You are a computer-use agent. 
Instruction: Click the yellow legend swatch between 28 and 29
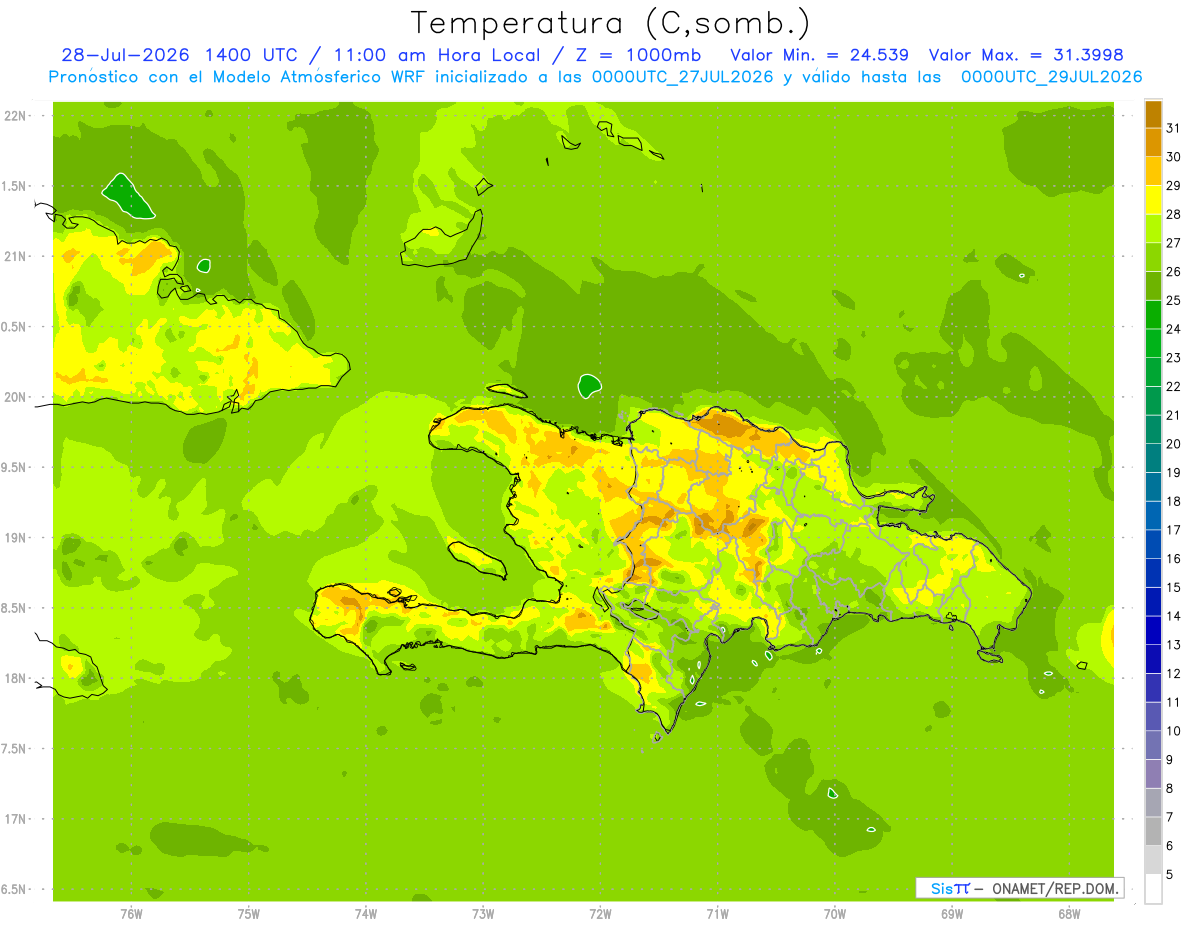coord(1153,200)
